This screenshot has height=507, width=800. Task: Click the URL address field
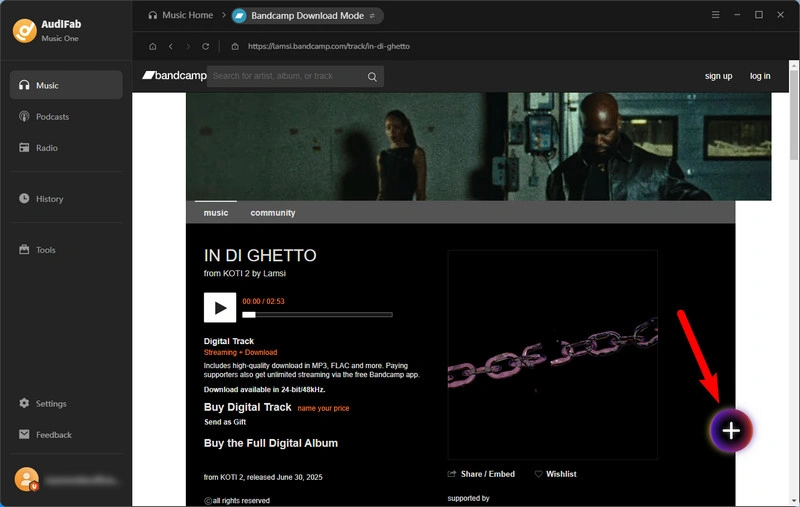tap(329, 46)
